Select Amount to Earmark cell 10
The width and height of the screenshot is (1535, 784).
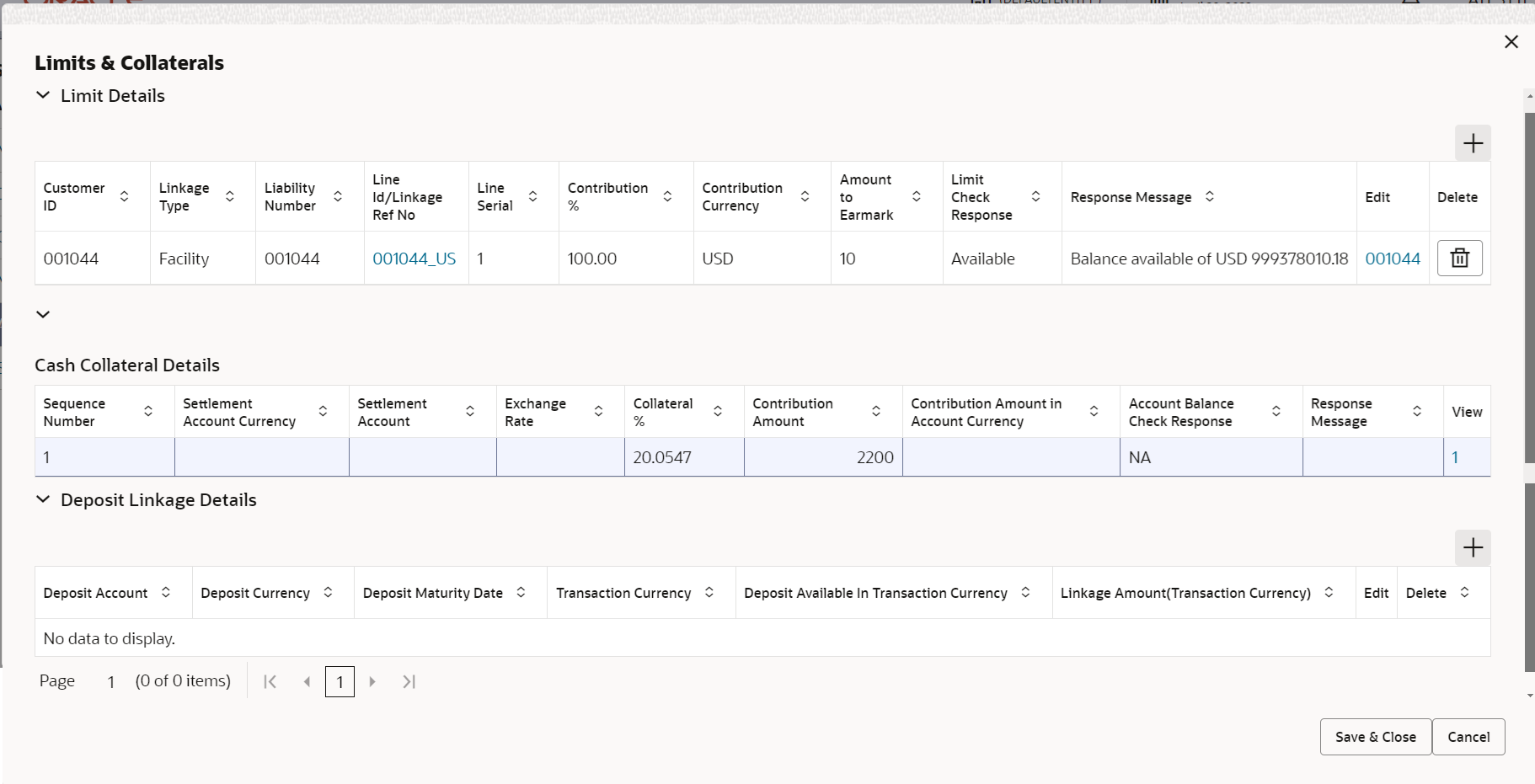pyautogui.click(x=886, y=259)
